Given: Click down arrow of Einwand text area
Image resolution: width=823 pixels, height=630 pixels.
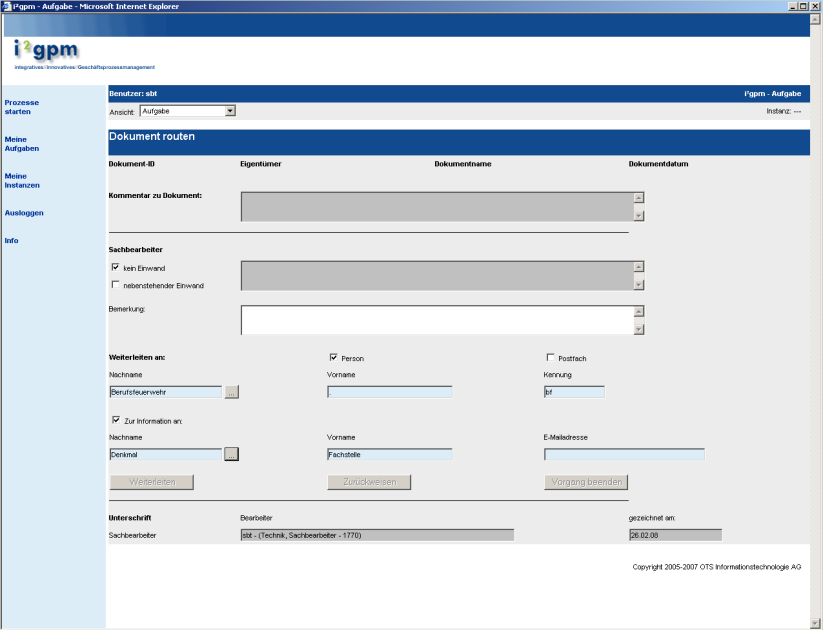Looking at the screenshot, I should (638, 285).
